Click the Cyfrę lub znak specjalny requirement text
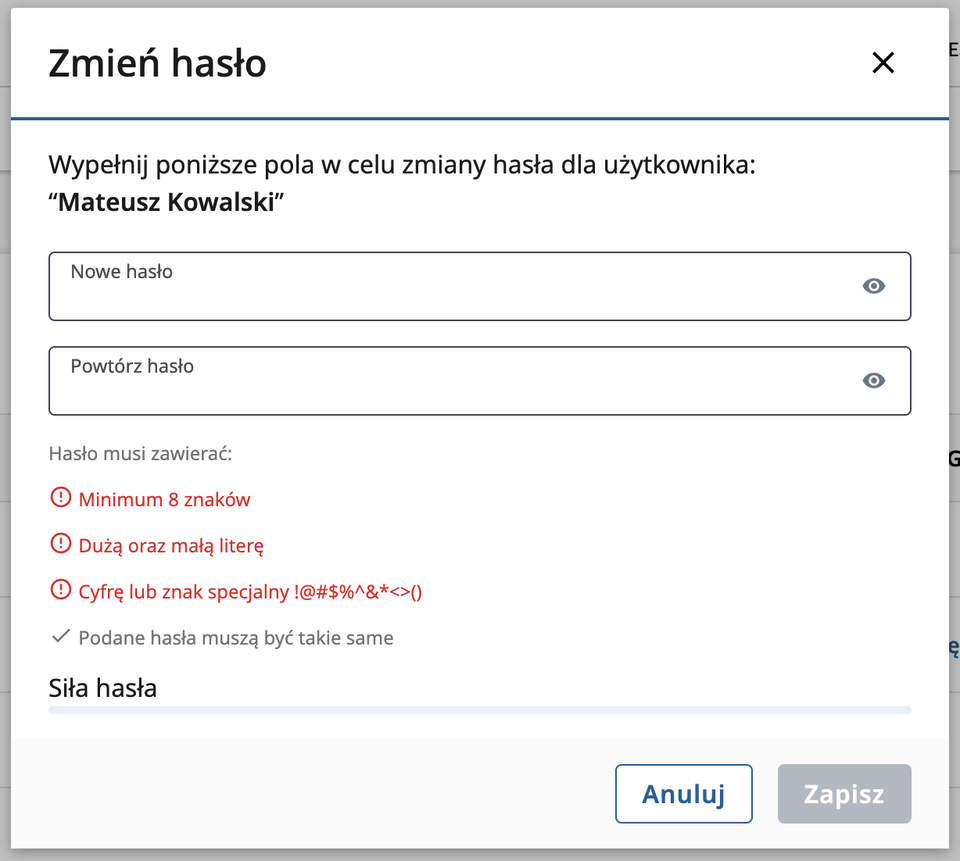The image size is (960, 861). pos(250,592)
